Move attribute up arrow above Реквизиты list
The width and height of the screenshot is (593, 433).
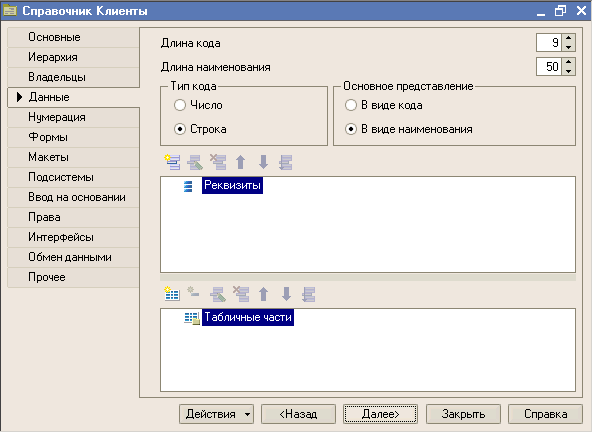[241, 162]
